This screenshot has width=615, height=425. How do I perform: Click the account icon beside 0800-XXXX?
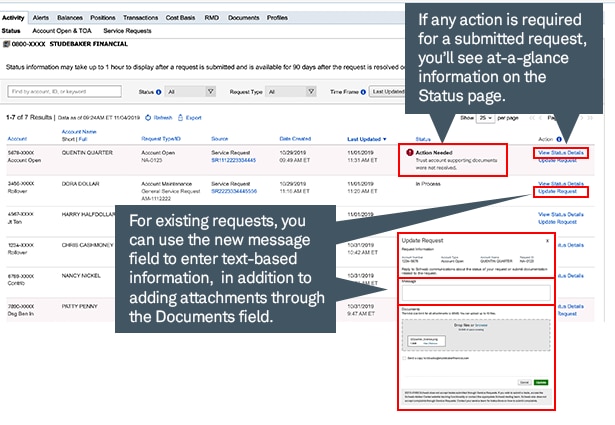[6, 44]
